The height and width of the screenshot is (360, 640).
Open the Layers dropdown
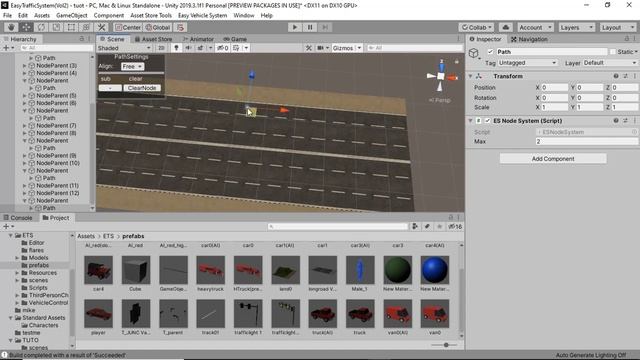click(576, 27)
